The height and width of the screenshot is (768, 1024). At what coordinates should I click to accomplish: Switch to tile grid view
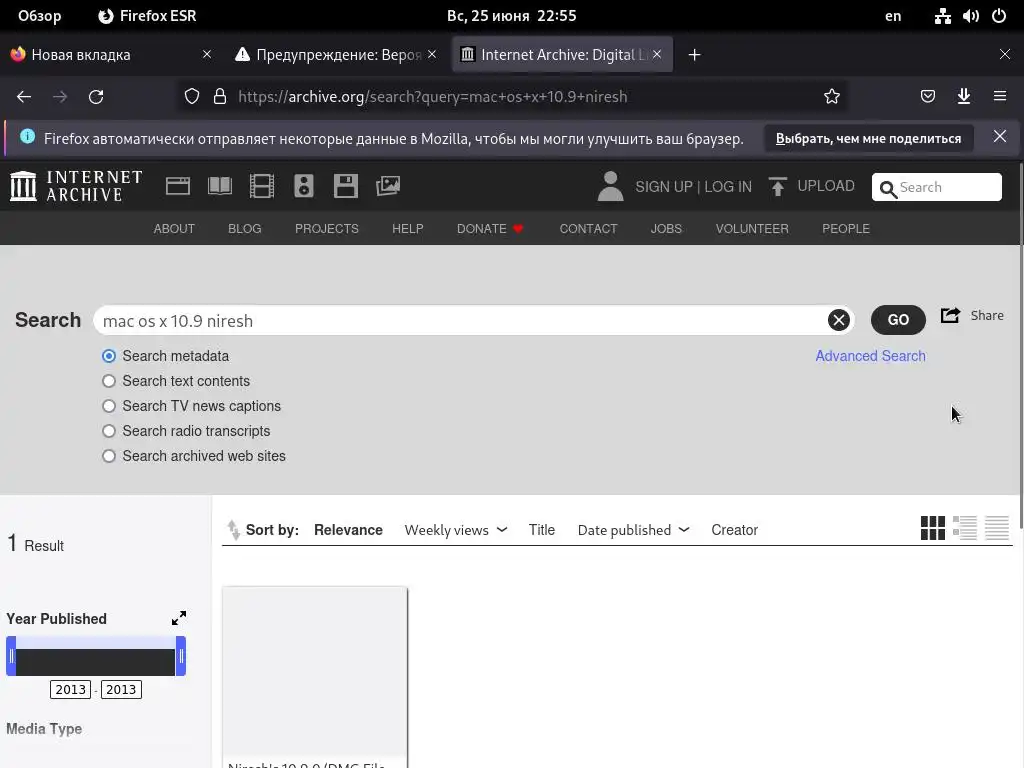933,528
